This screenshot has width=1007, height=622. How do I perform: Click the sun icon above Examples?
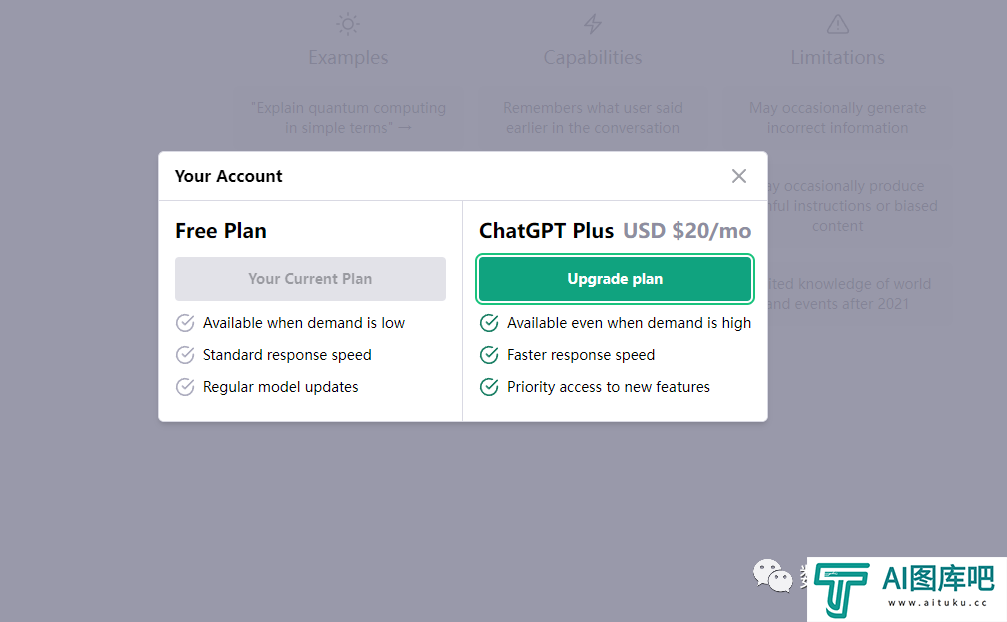pos(348,24)
